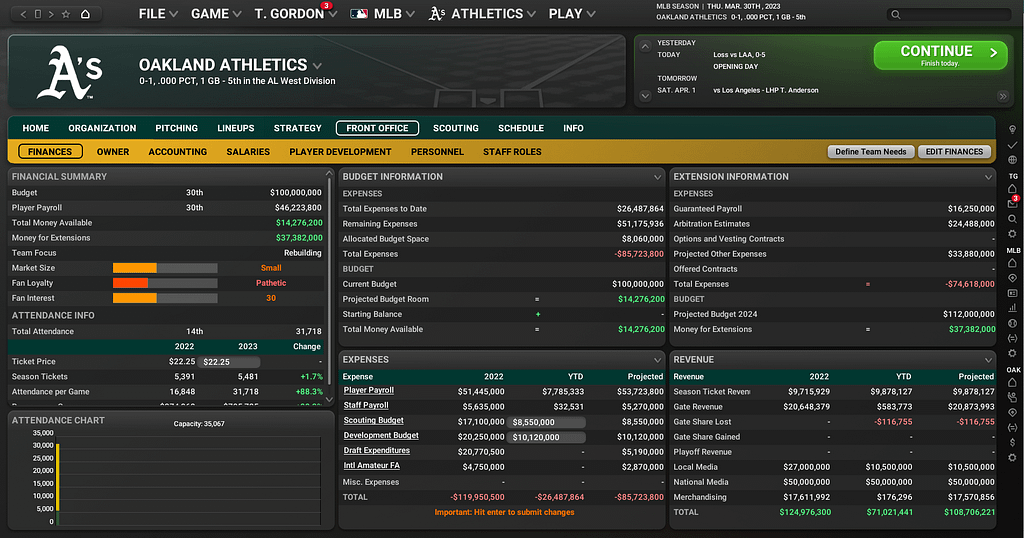
Task: Click the back navigation arrow
Action: pyautogui.click(x=24, y=14)
